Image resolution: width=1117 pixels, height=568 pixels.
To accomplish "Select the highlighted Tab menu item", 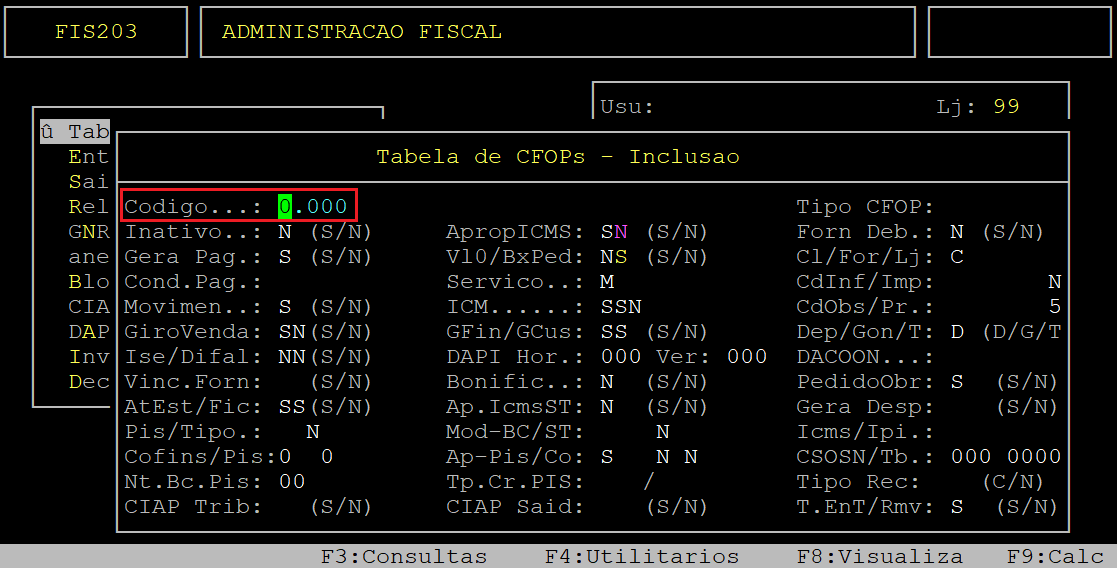I will [x=76, y=132].
